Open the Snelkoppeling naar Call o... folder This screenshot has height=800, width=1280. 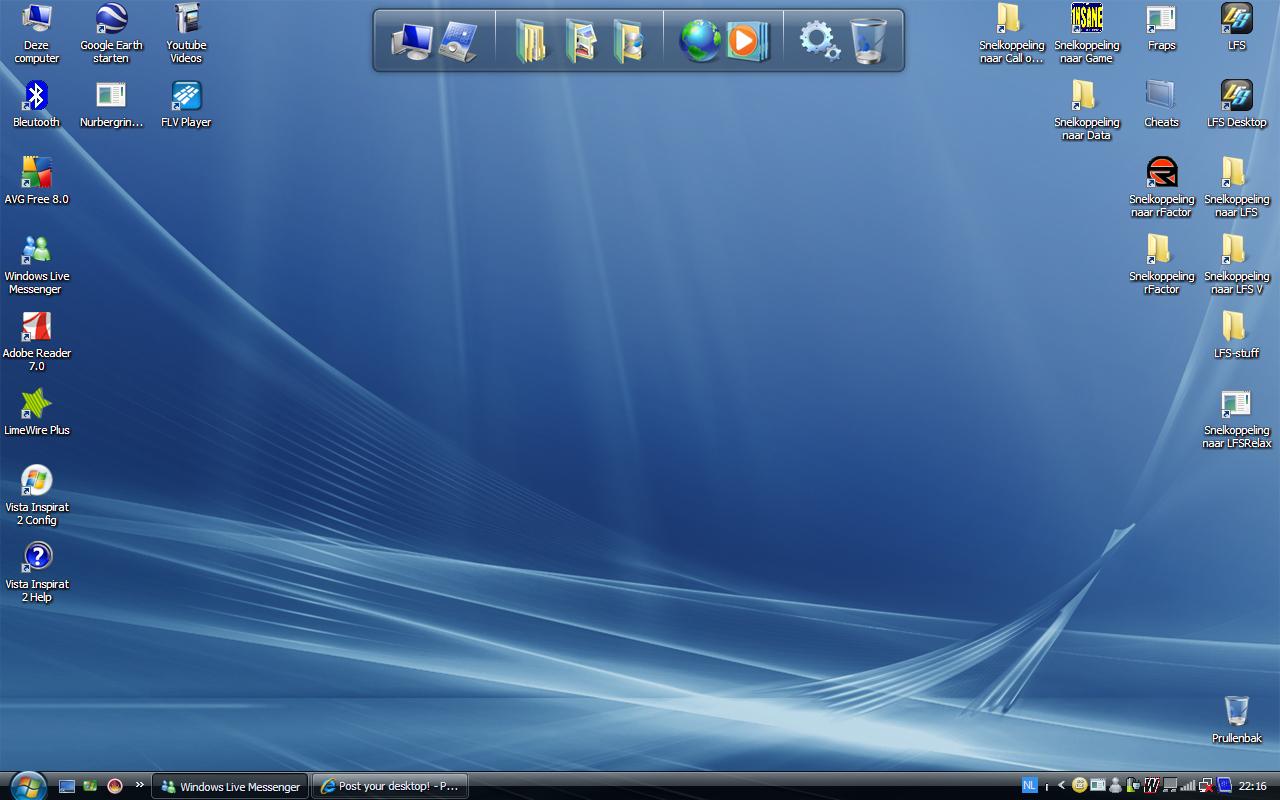pos(1011,34)
